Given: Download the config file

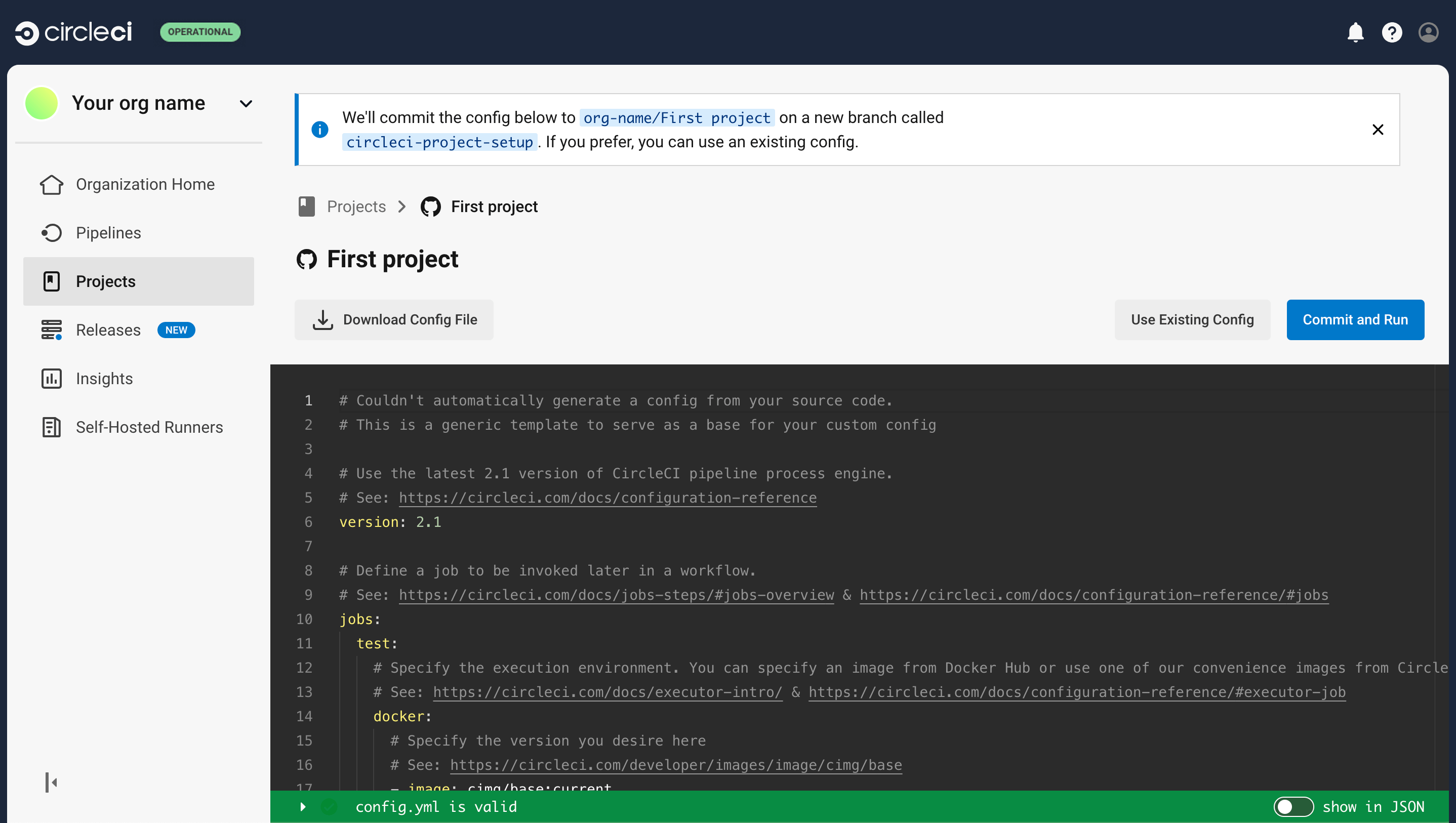Looking at the screenshot, I should pos(394,320).
